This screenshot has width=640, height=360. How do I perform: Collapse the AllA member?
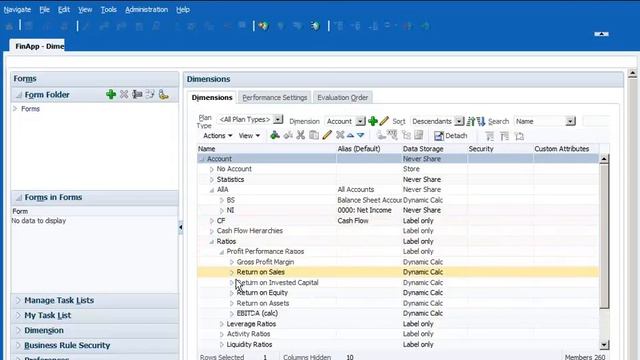[211, 190]
